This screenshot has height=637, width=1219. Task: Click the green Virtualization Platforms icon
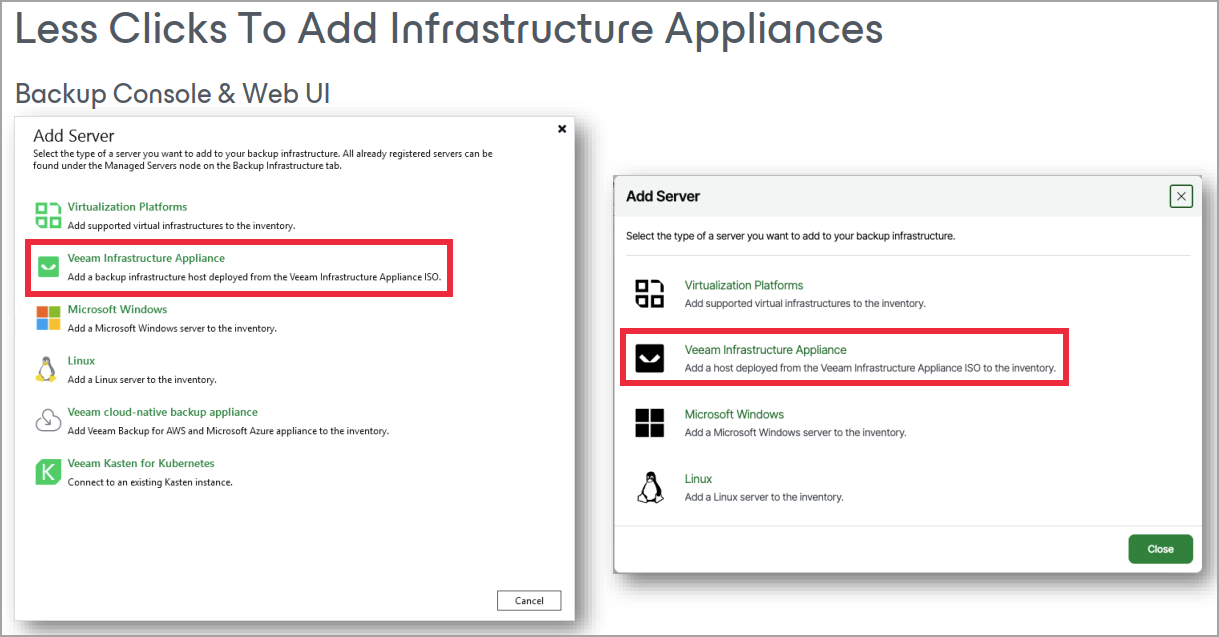click(x=48, y=215)
